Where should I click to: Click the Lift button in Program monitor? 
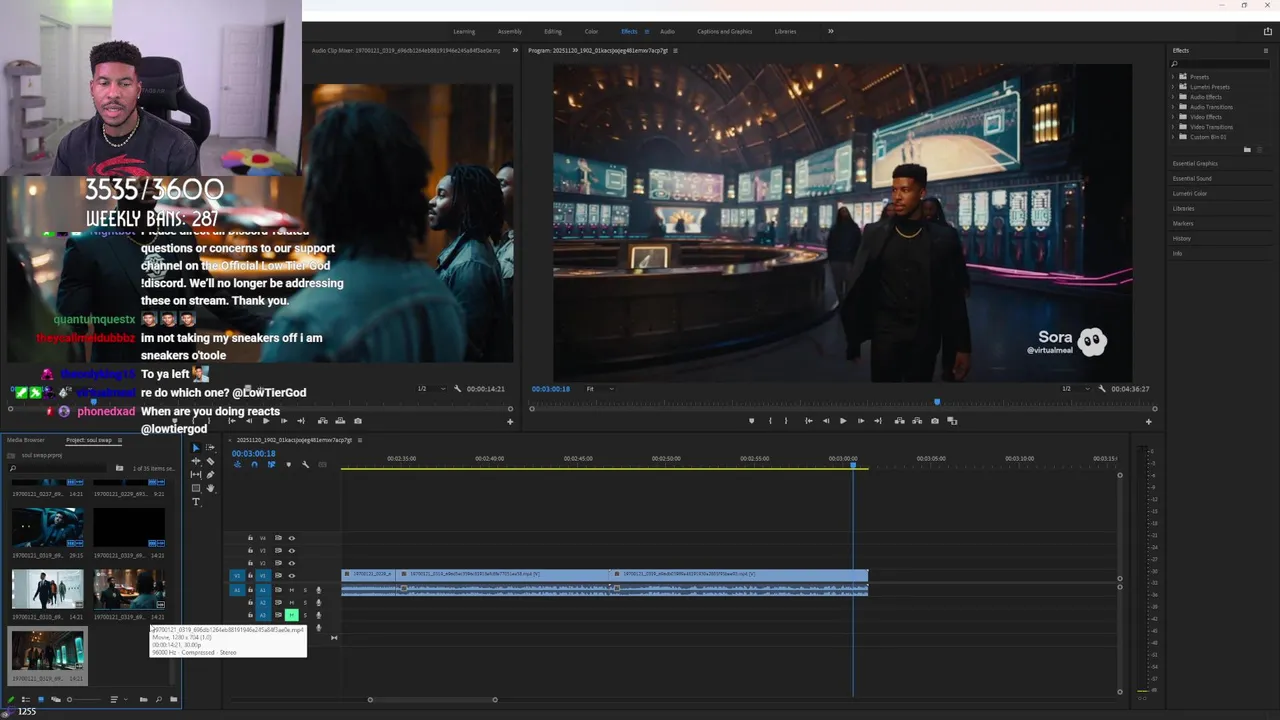pos(899,421)
